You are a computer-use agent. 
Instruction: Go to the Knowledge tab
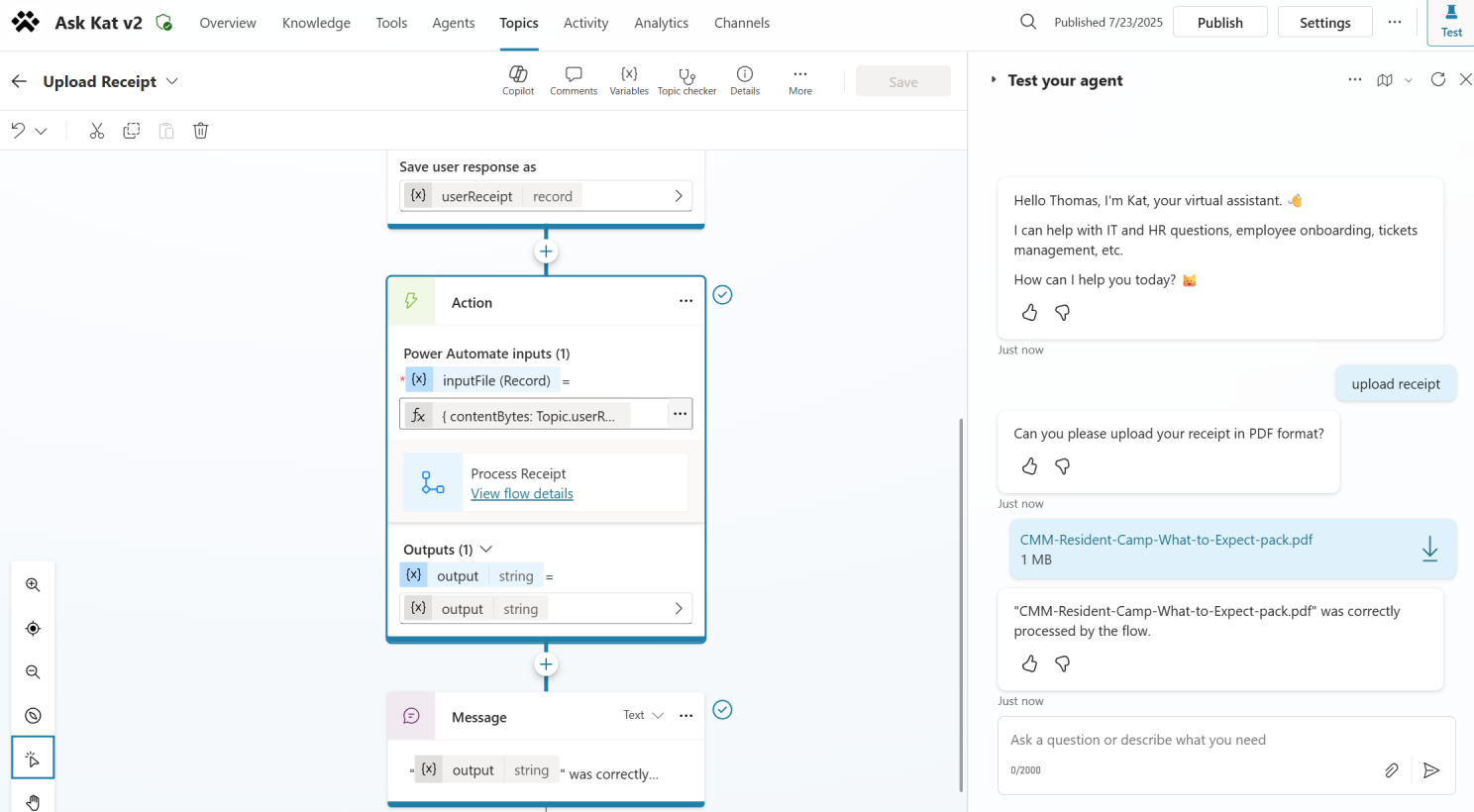coord(316,23)
